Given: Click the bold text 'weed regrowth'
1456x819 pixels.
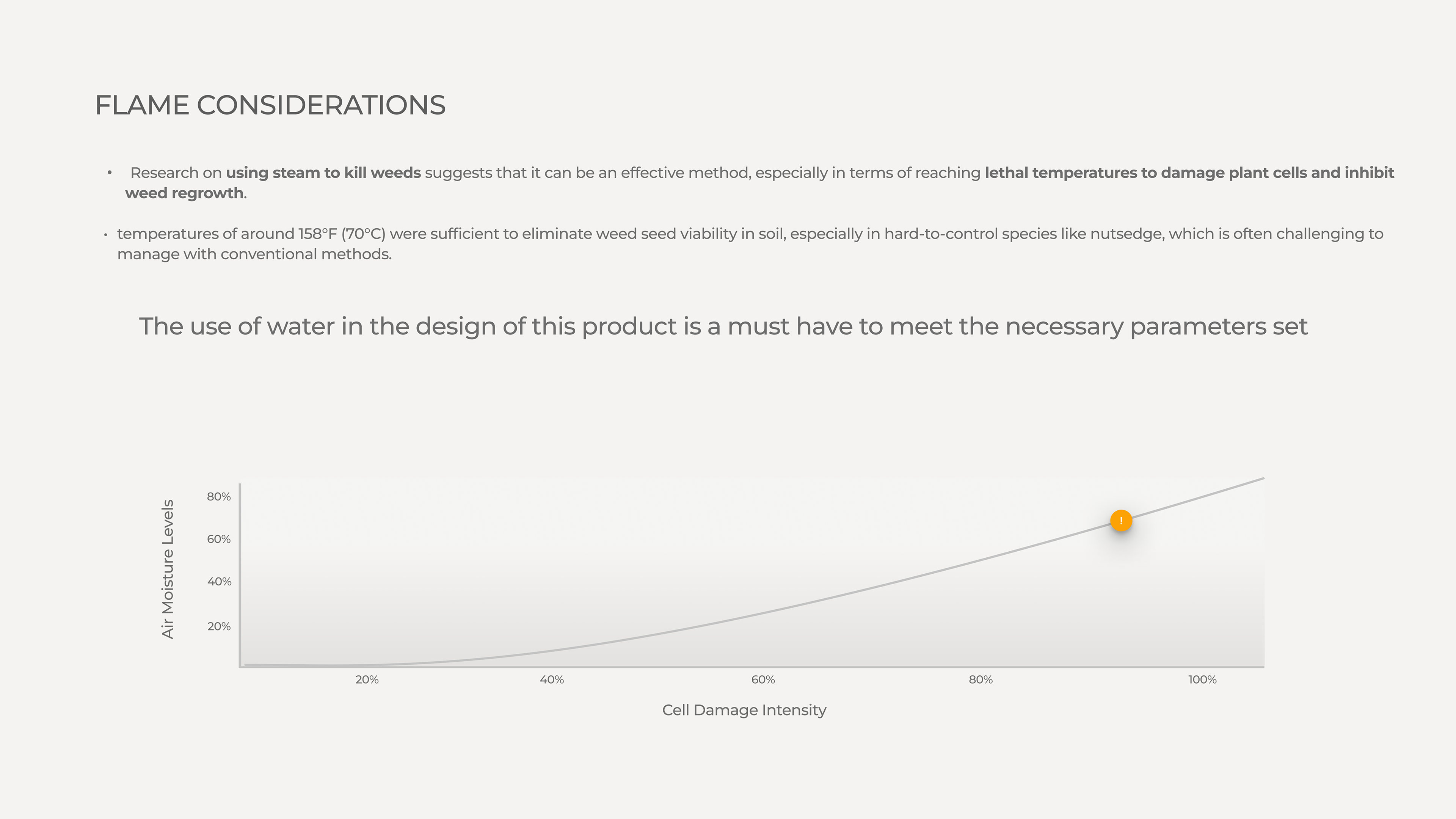Looking at the screenshot, I should click(184, 193).
